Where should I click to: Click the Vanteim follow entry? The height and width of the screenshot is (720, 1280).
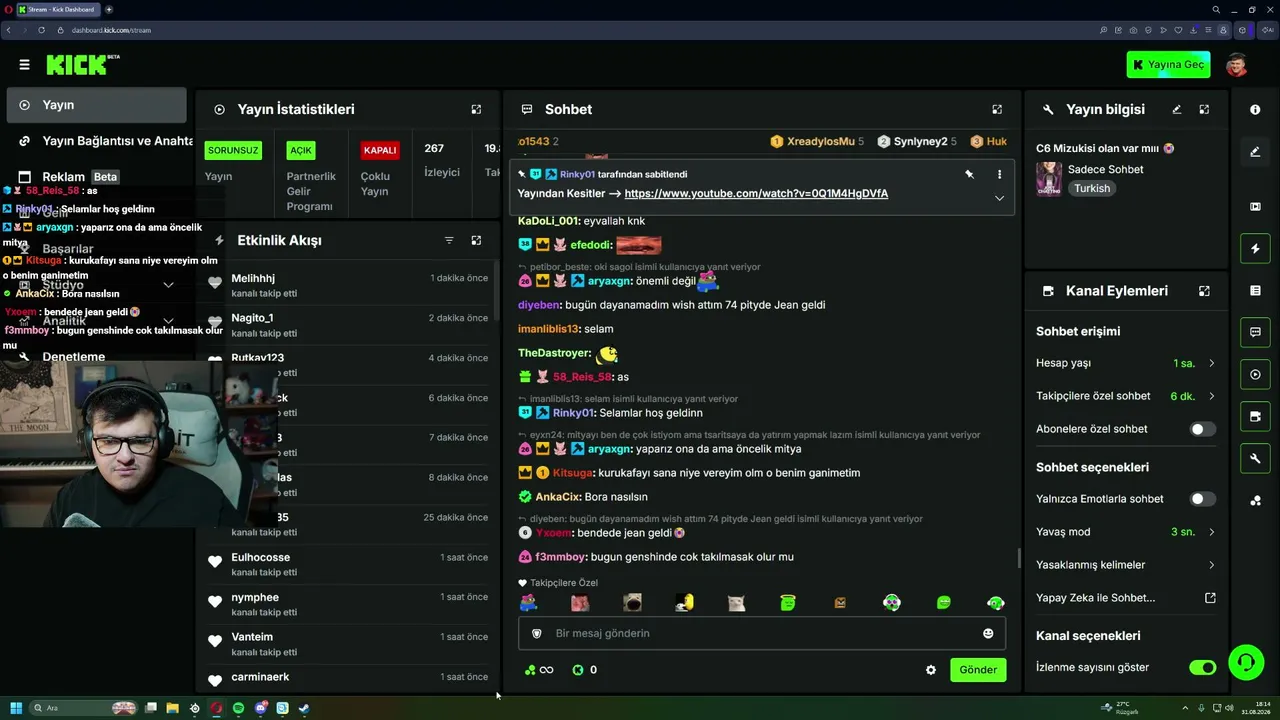coord(348,644)
